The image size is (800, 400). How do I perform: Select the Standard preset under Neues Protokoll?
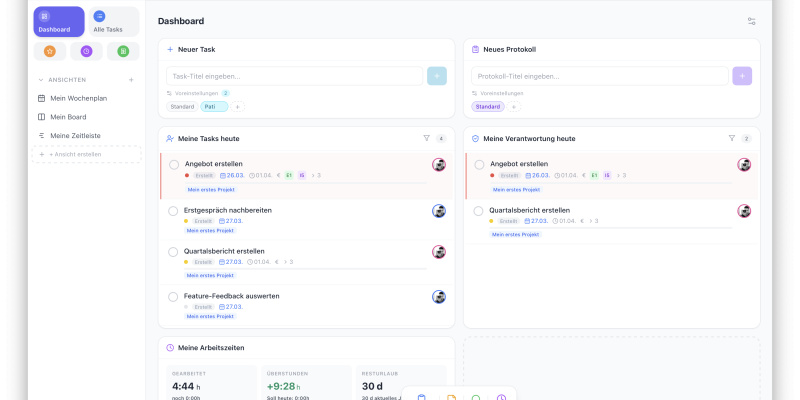pyautogui.click(x=488, y=107)
